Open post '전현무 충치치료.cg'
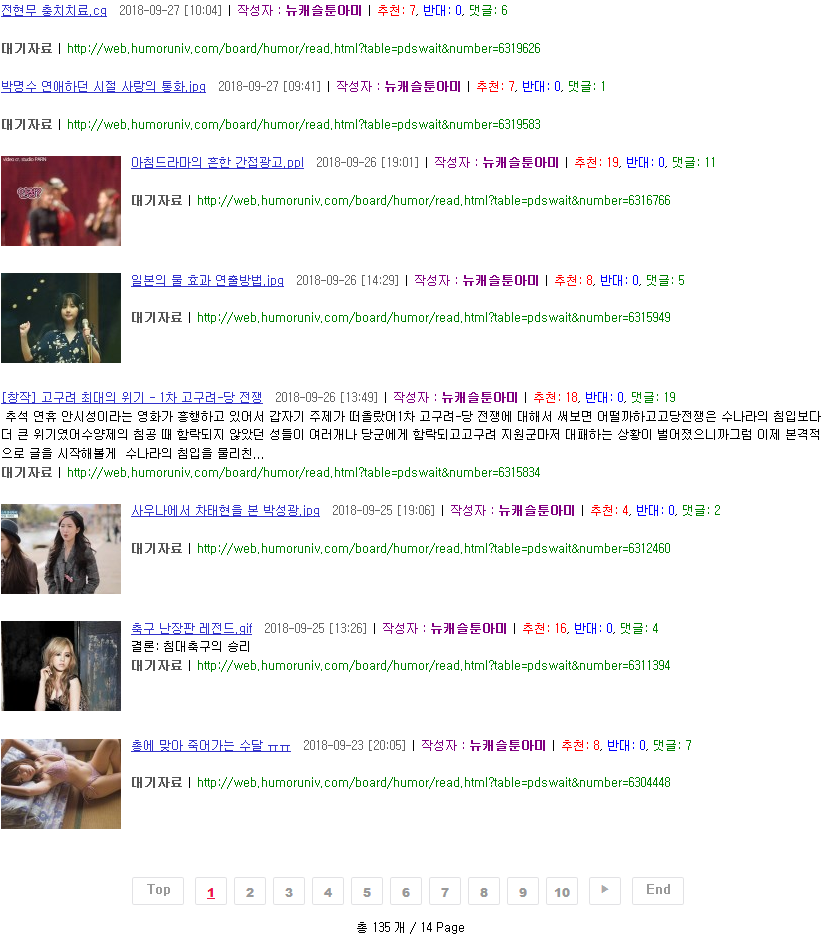 tap(54, 11)
